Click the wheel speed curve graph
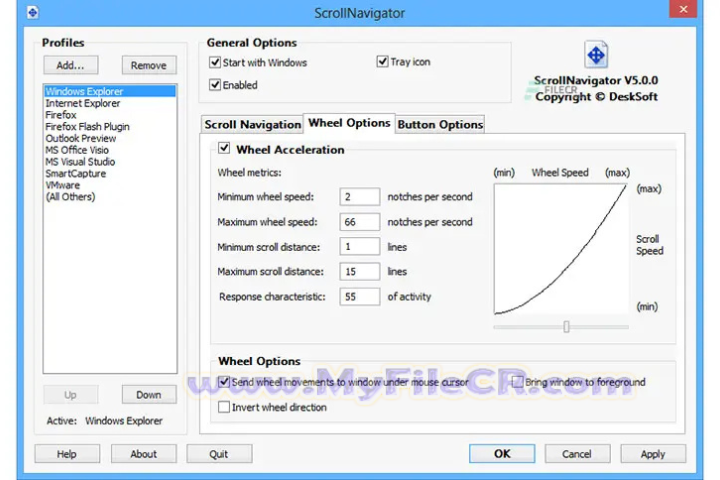The image size is (720, 480). (x=561, y=249)
